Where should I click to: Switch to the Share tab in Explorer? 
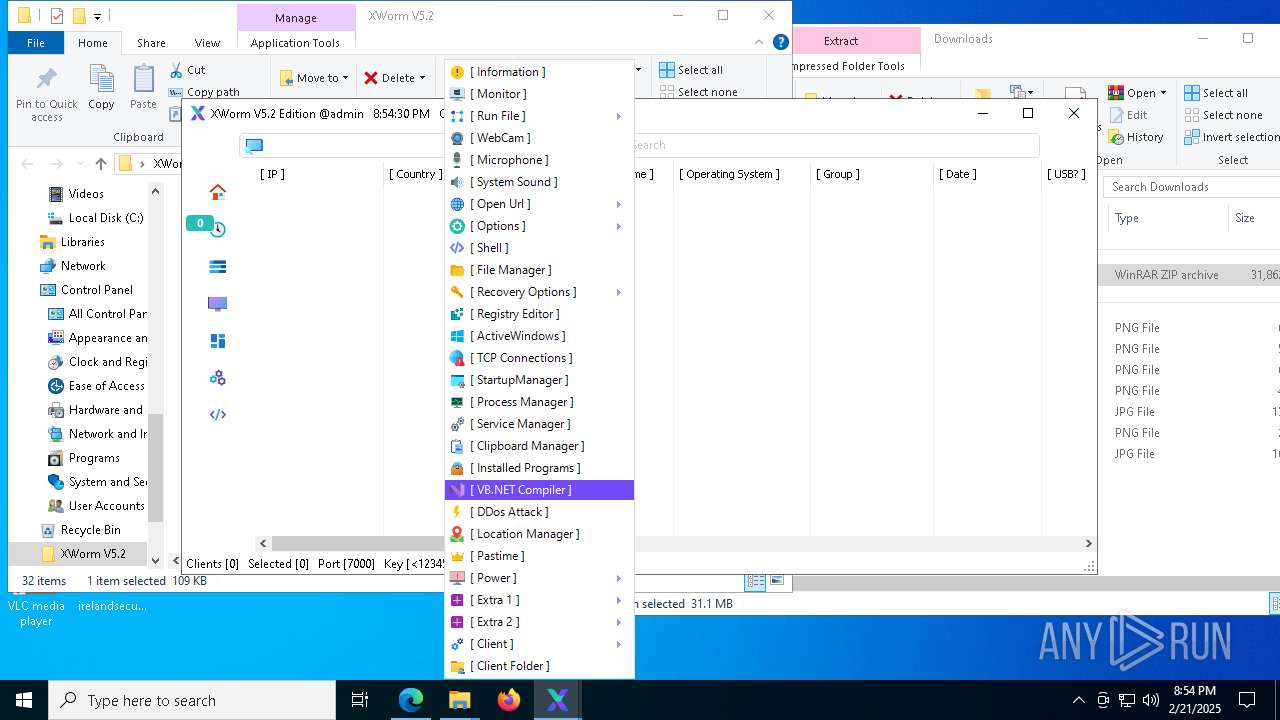point(151,43)
